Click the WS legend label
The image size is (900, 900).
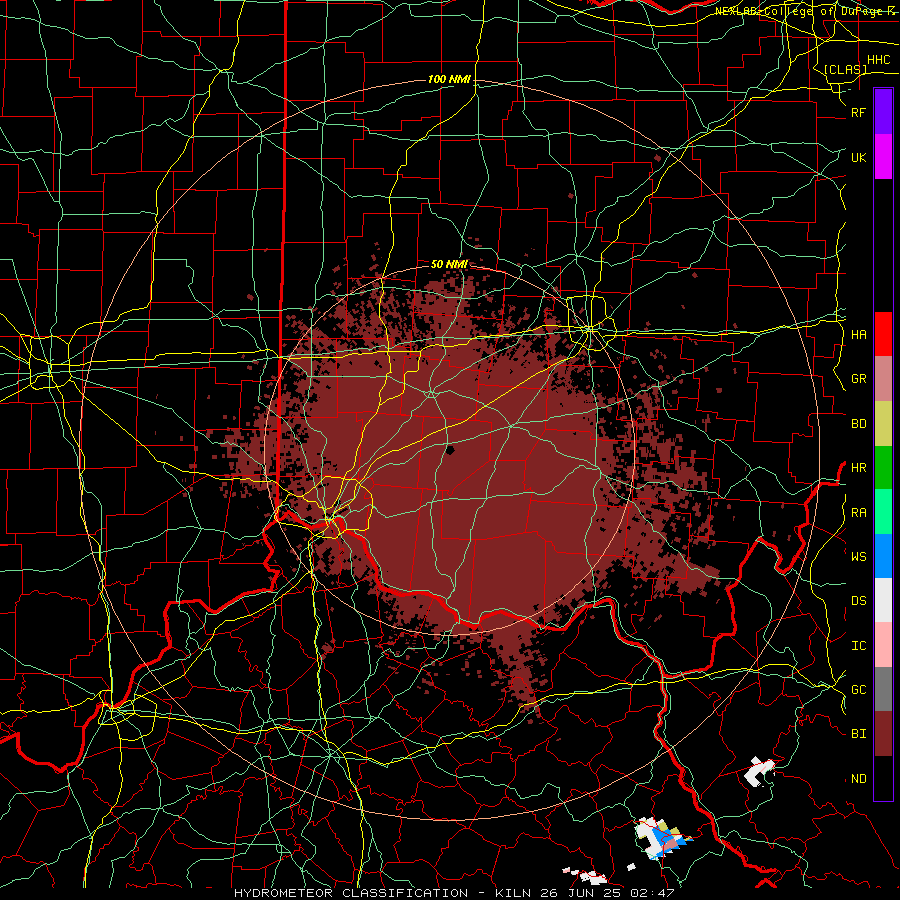pyautogui.click(x=859, y=557)
